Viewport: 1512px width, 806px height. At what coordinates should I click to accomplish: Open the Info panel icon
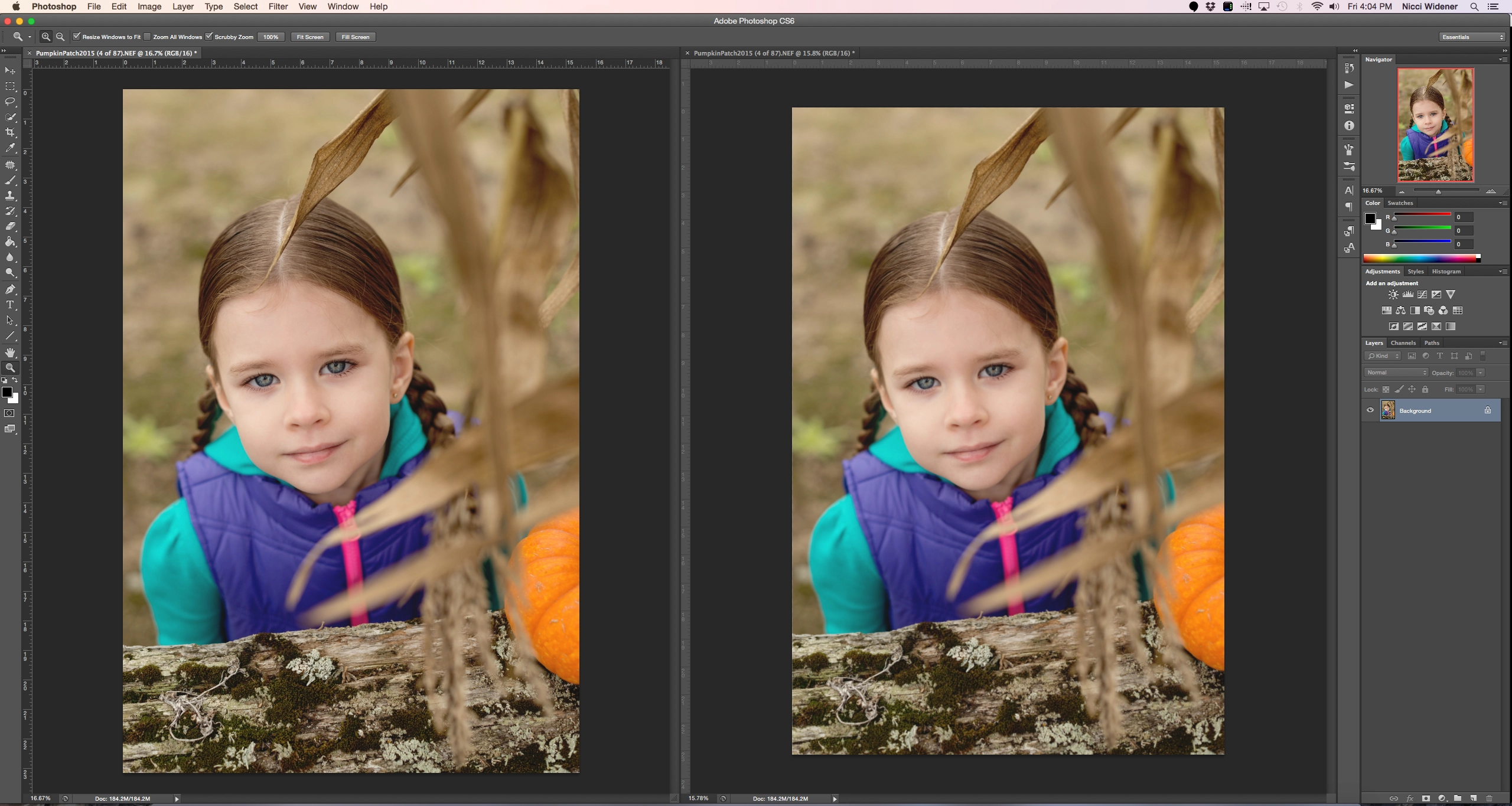[1349, 126]
